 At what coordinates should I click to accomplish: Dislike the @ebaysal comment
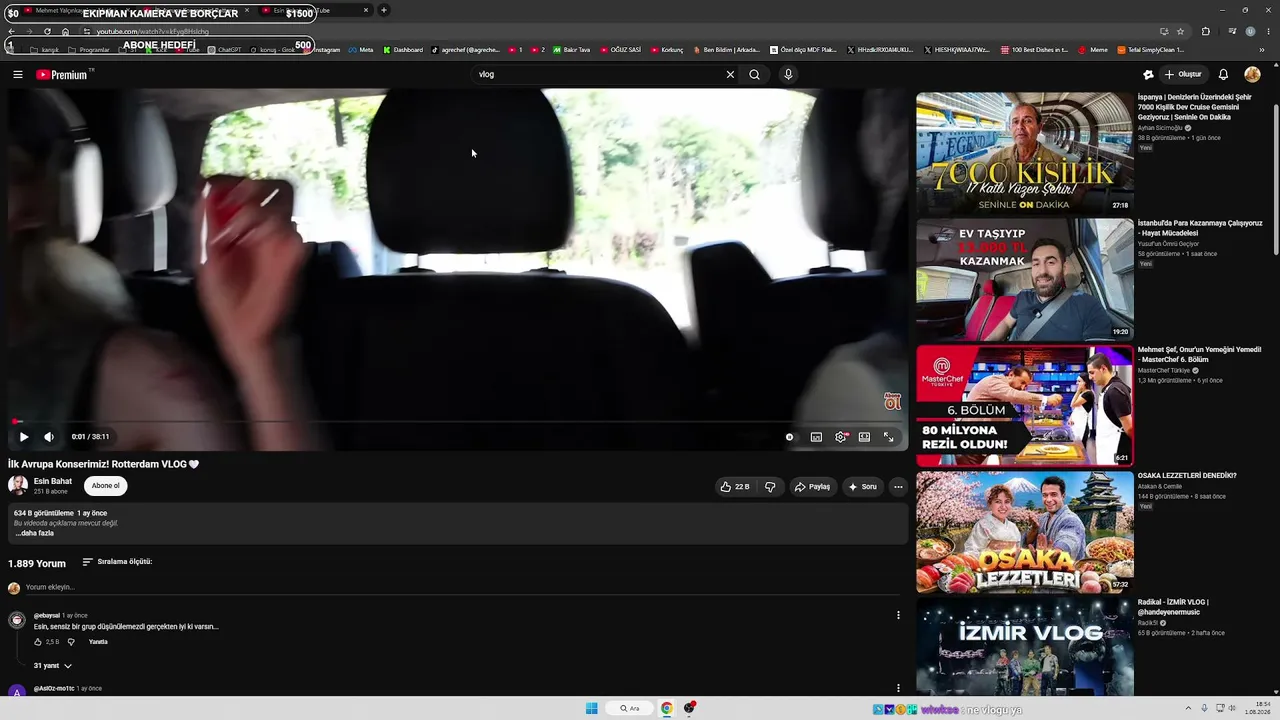pyautogui.click(x=71, y=642)
